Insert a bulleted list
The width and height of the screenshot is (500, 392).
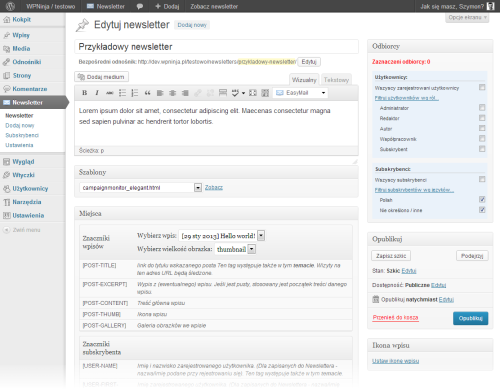[122, 93]
